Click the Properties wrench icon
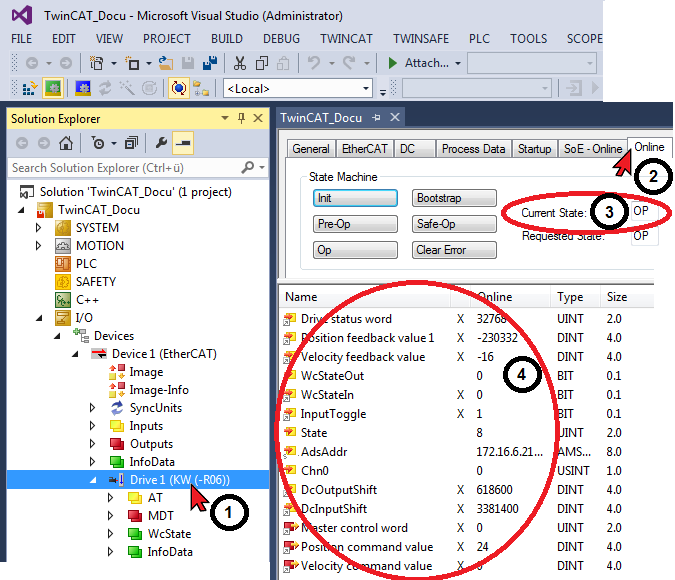The height and width of the screenshot is (580, 675). point(161,143)
